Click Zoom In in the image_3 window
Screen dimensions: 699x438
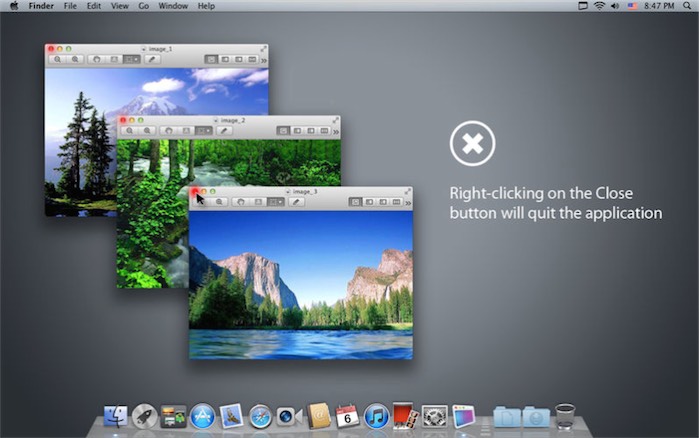[219, 202]
